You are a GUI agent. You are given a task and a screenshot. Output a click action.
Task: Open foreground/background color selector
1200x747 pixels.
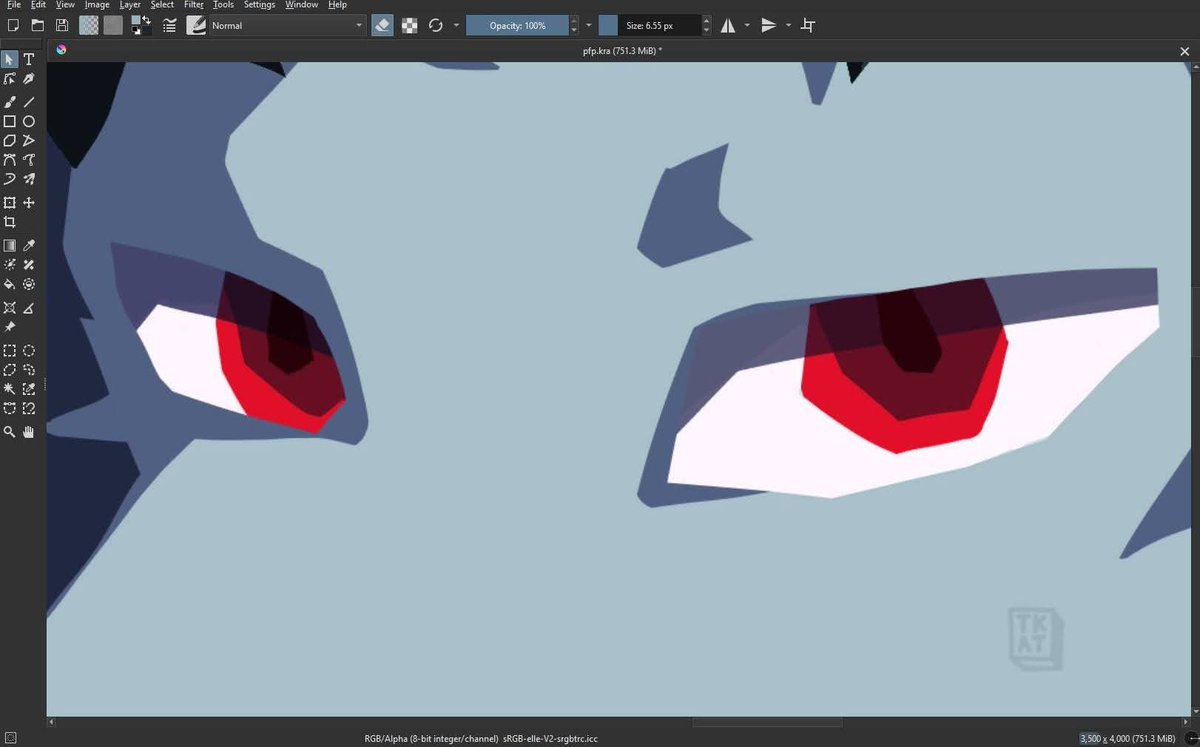pos(141,25)
